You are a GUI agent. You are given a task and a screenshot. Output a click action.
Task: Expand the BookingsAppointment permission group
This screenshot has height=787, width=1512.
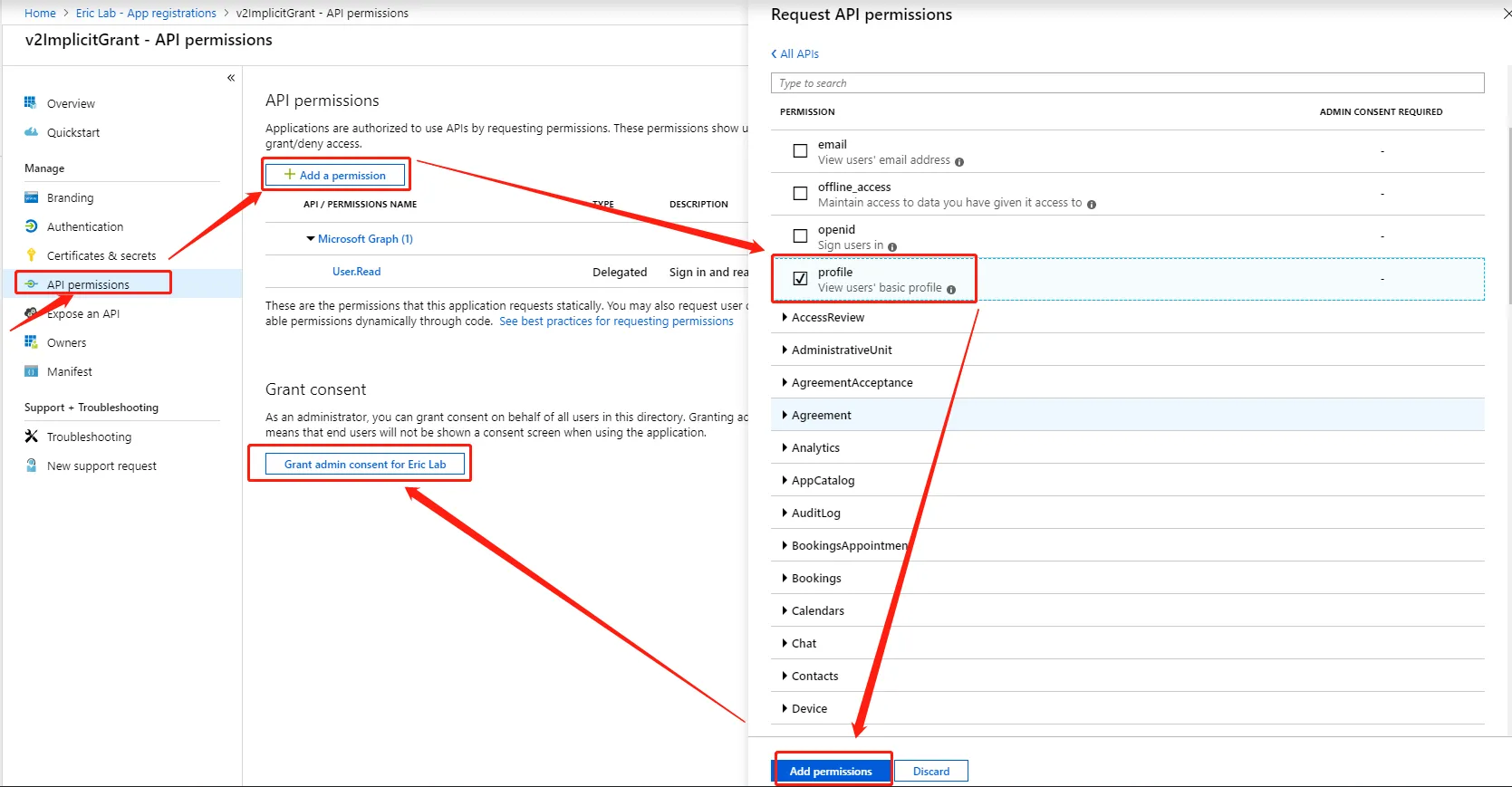tap(785, 545)
